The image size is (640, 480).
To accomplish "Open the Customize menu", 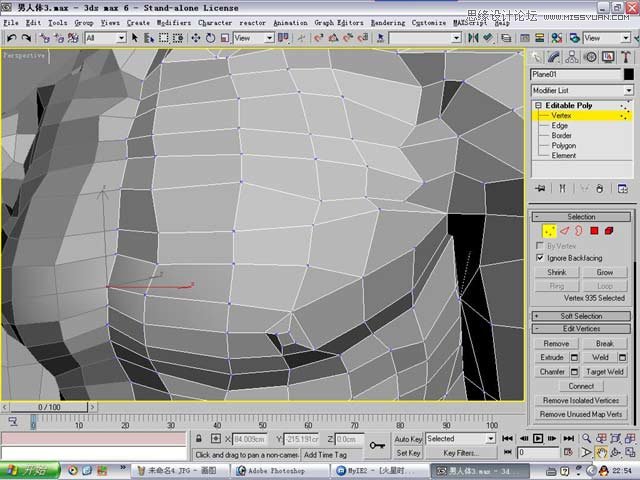I will (429, 23).
